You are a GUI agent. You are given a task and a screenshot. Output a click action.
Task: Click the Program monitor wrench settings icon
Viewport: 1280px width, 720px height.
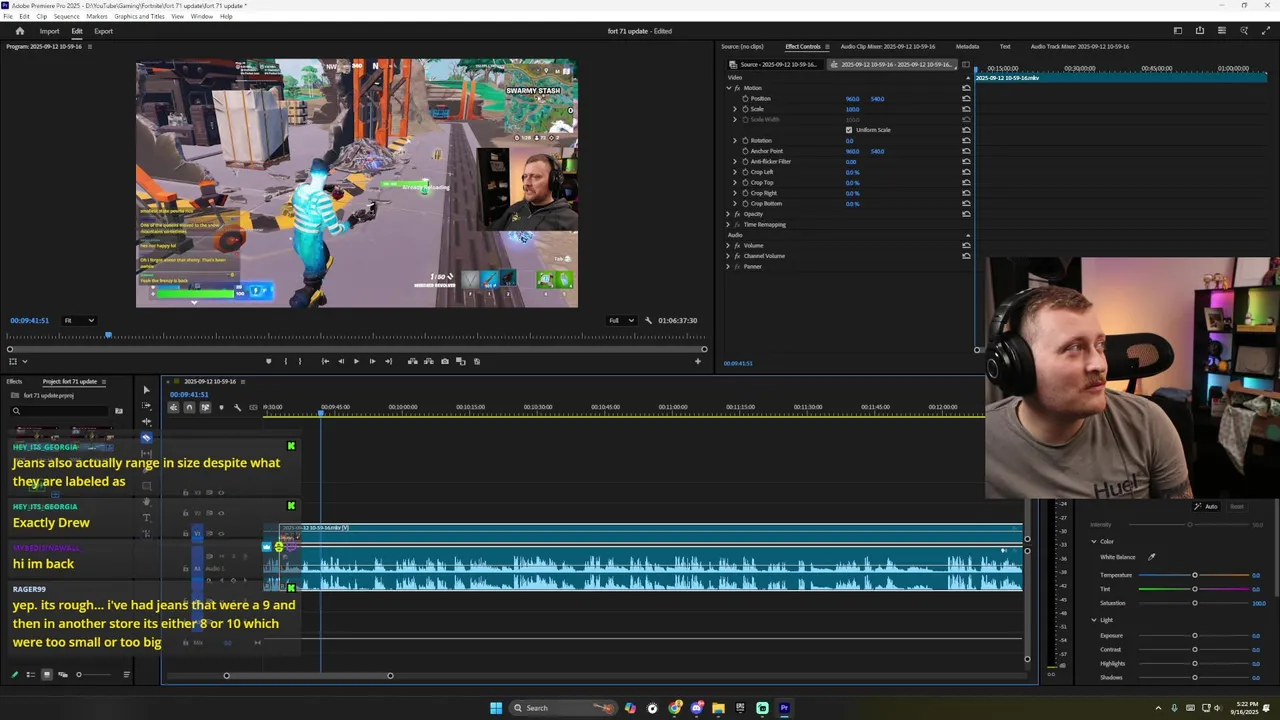click(648, 320)
